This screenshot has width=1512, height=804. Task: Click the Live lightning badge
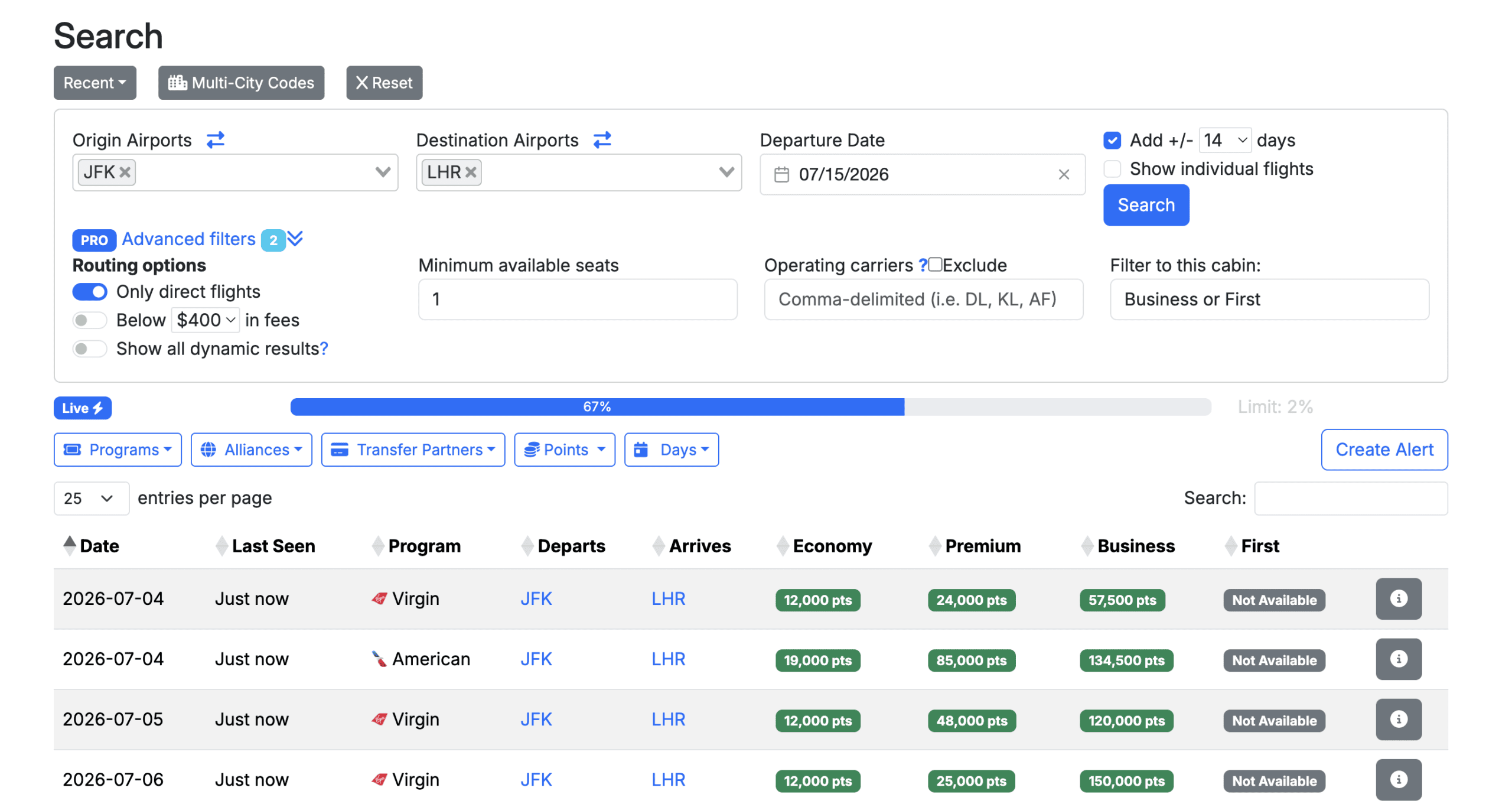tap(83, 408)
